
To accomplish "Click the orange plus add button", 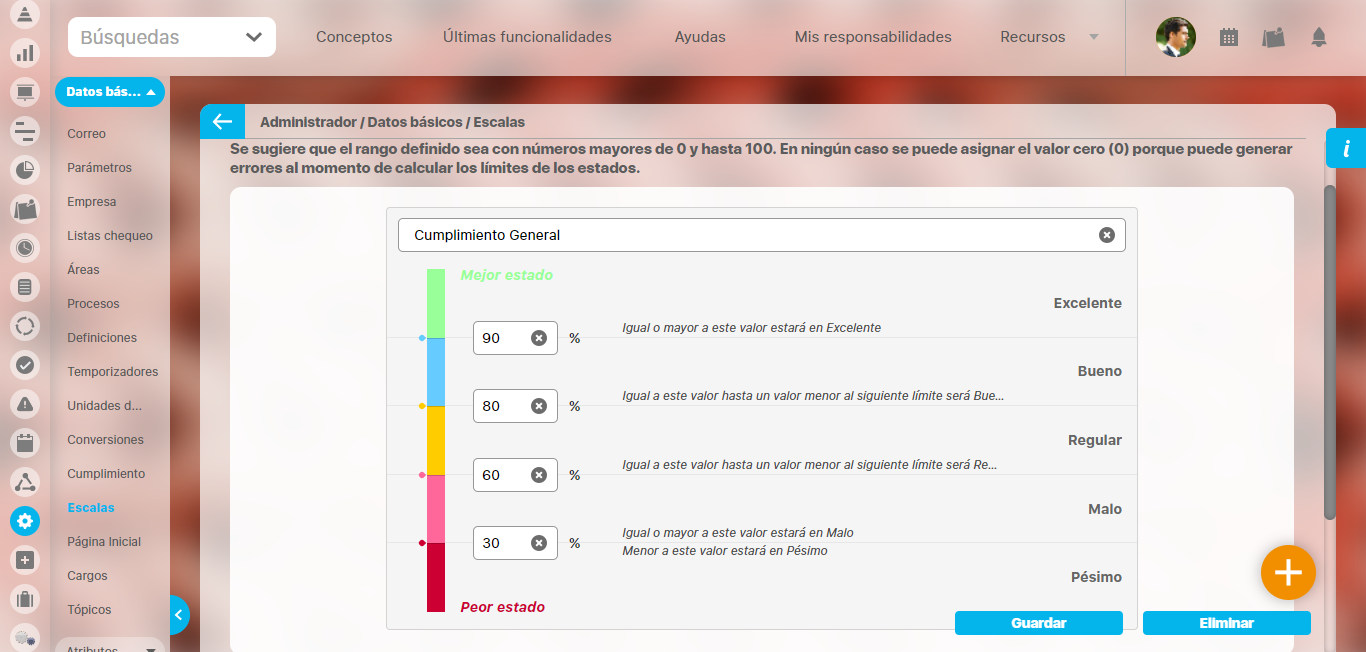I will tap(1288, 573).
